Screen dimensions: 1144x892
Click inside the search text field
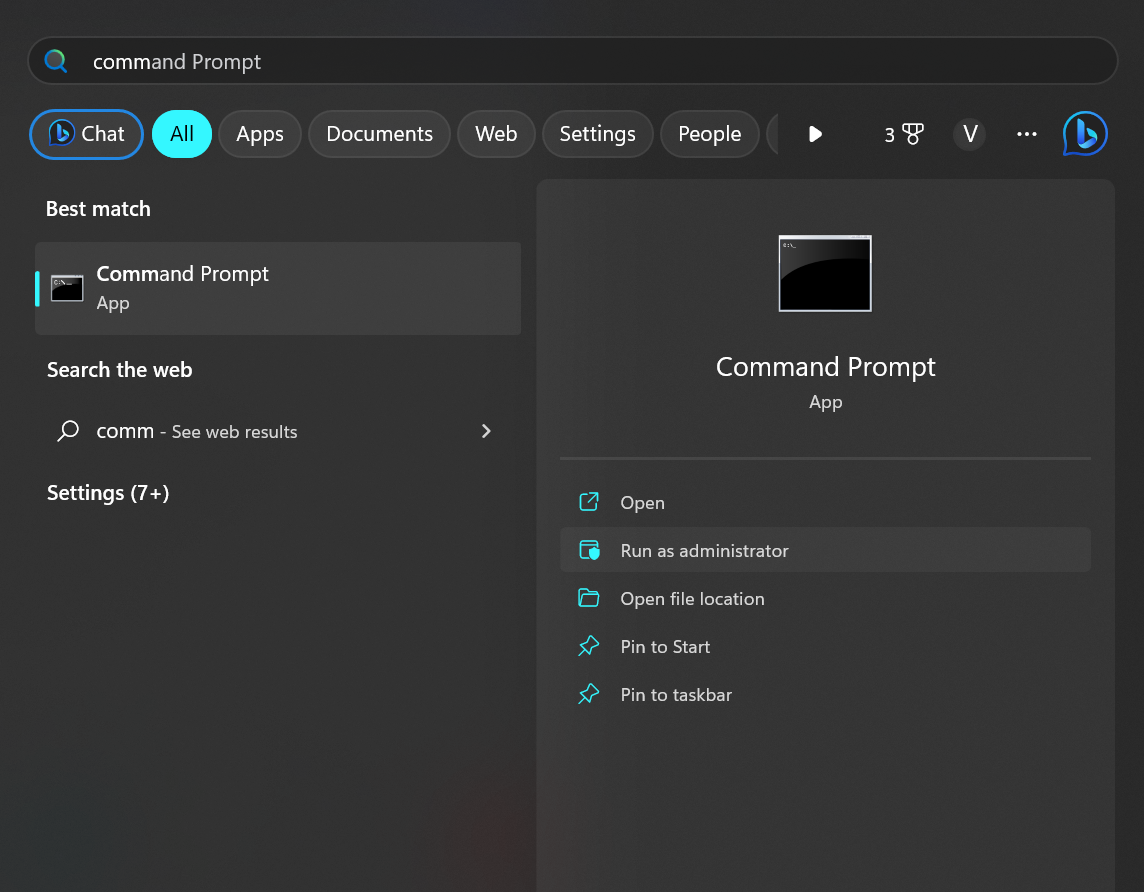tap(600, 61)
